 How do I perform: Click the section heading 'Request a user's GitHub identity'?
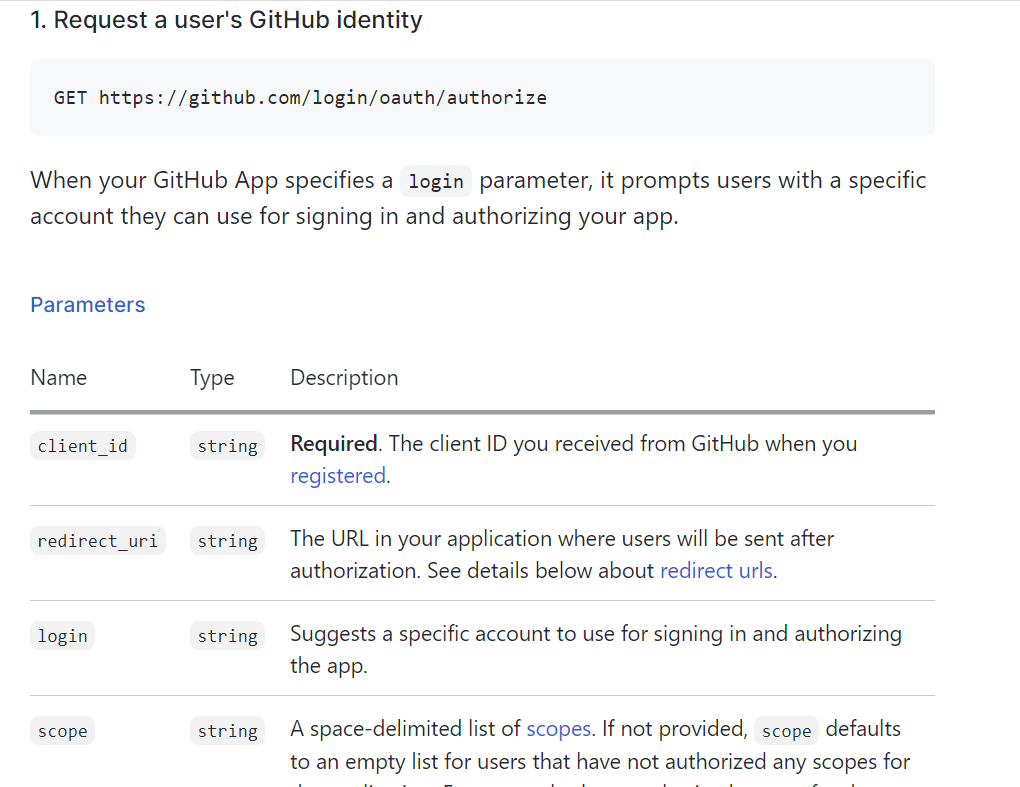226,20
